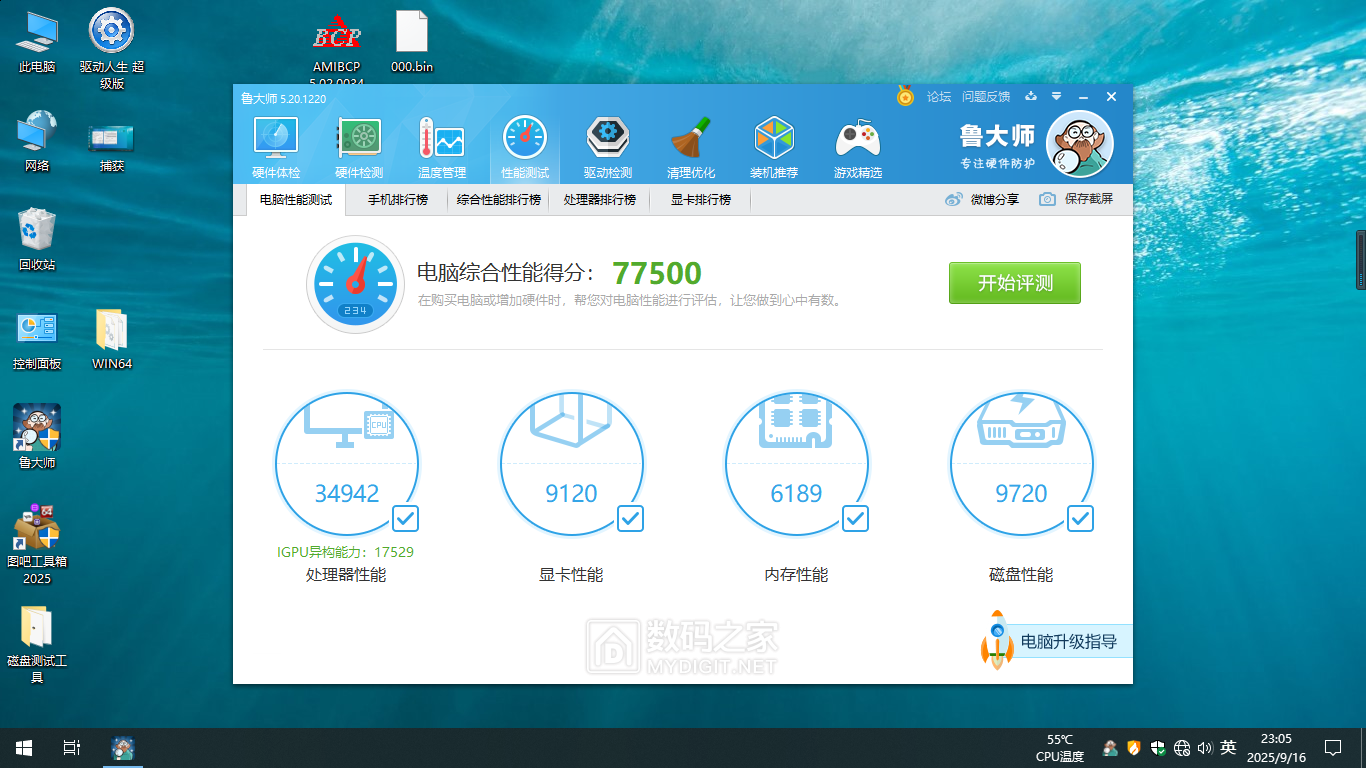
Task: Select the 此电脑 desktop icon
Action: (x=37, y=42)
